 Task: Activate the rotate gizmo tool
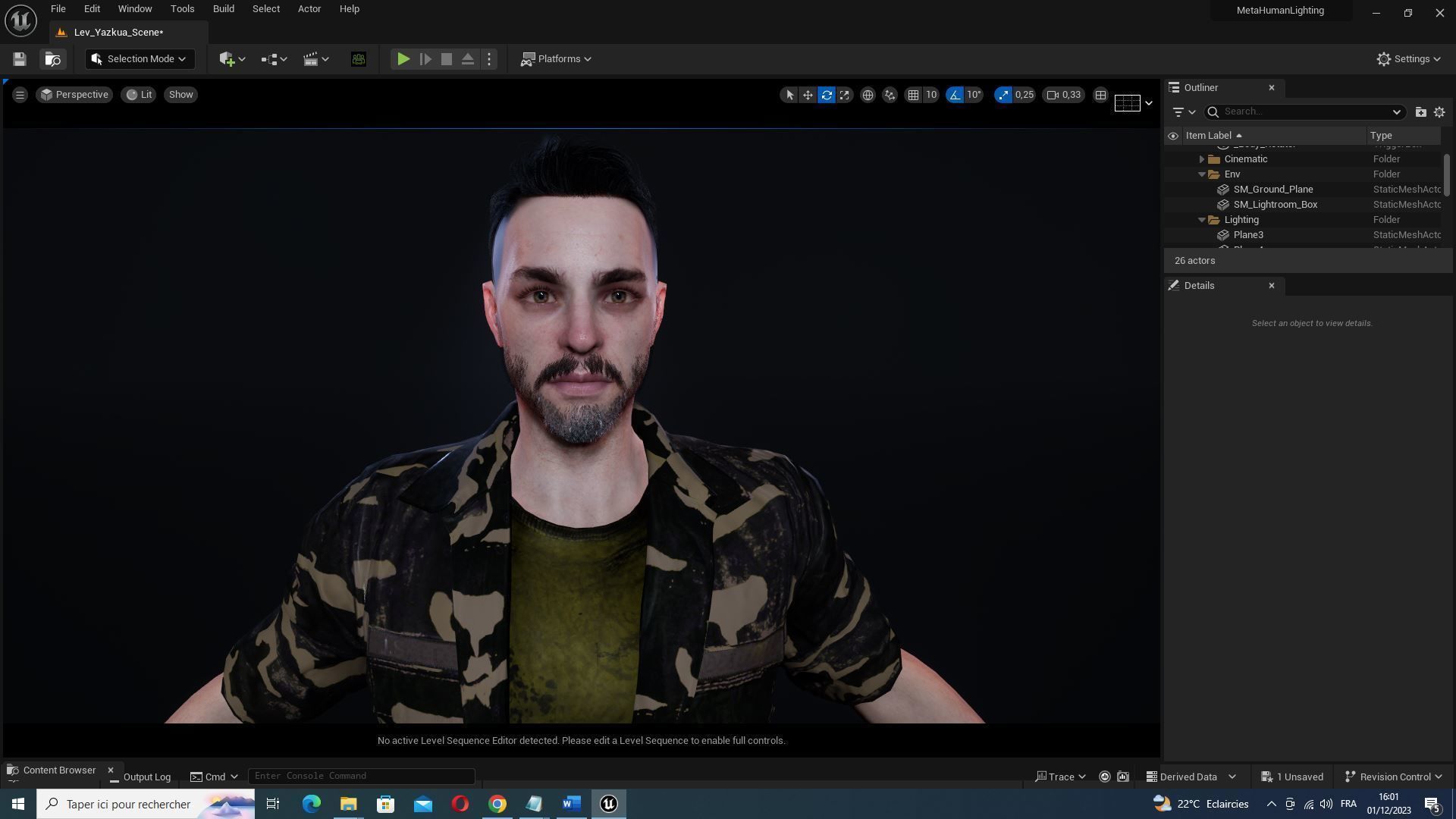tap(827, 95)
